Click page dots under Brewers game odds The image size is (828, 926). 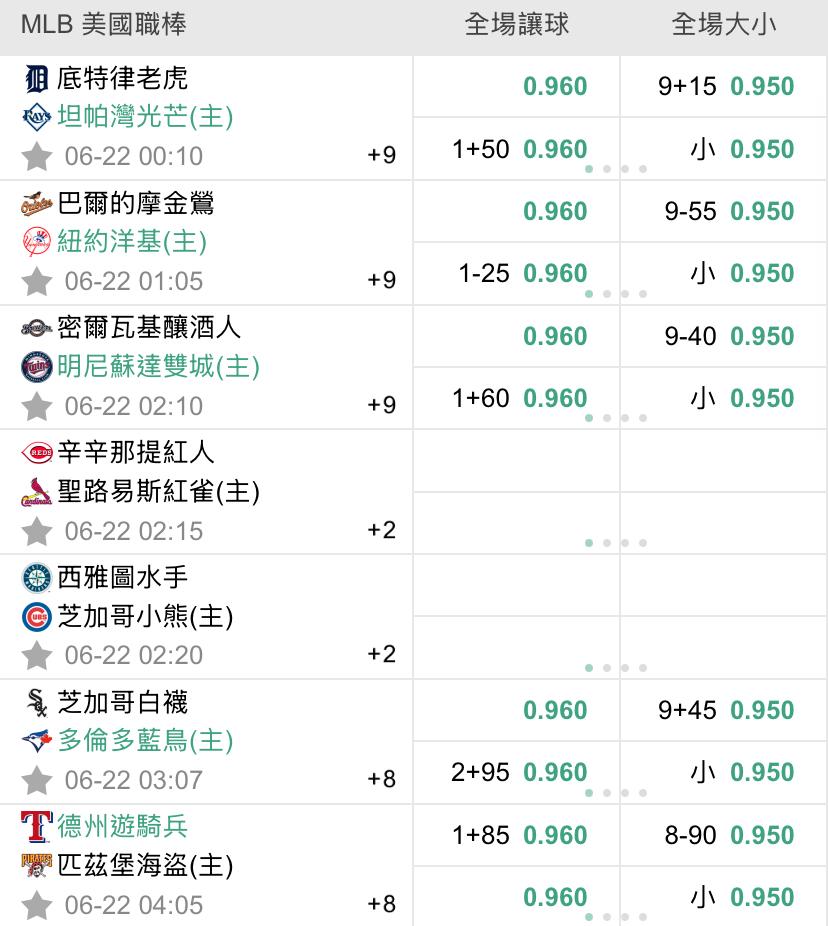coord(616,418)
